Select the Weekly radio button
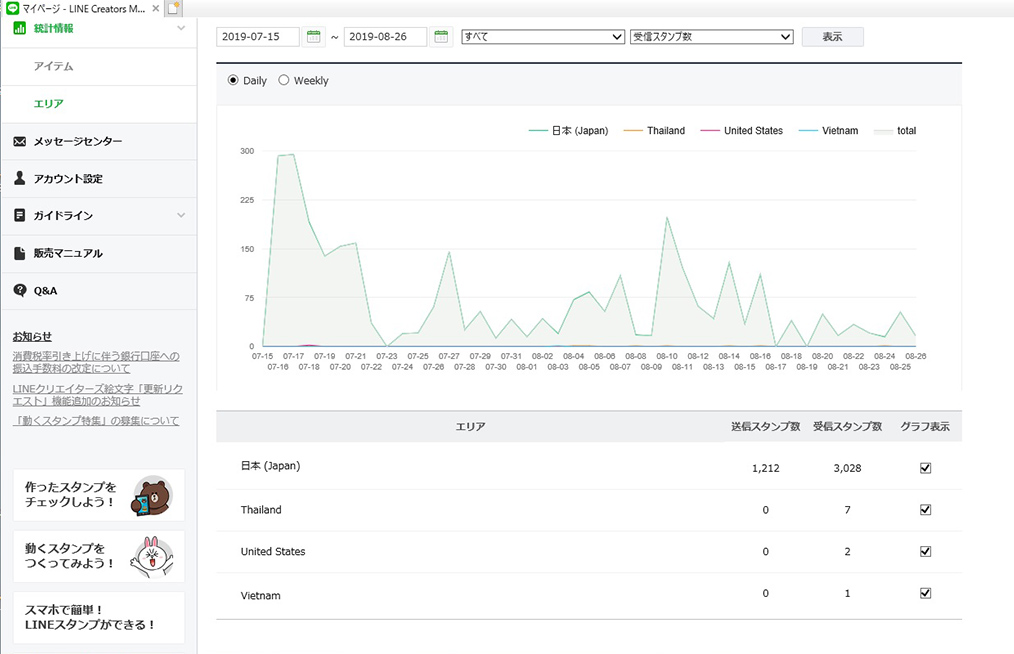 click(284, 80)
